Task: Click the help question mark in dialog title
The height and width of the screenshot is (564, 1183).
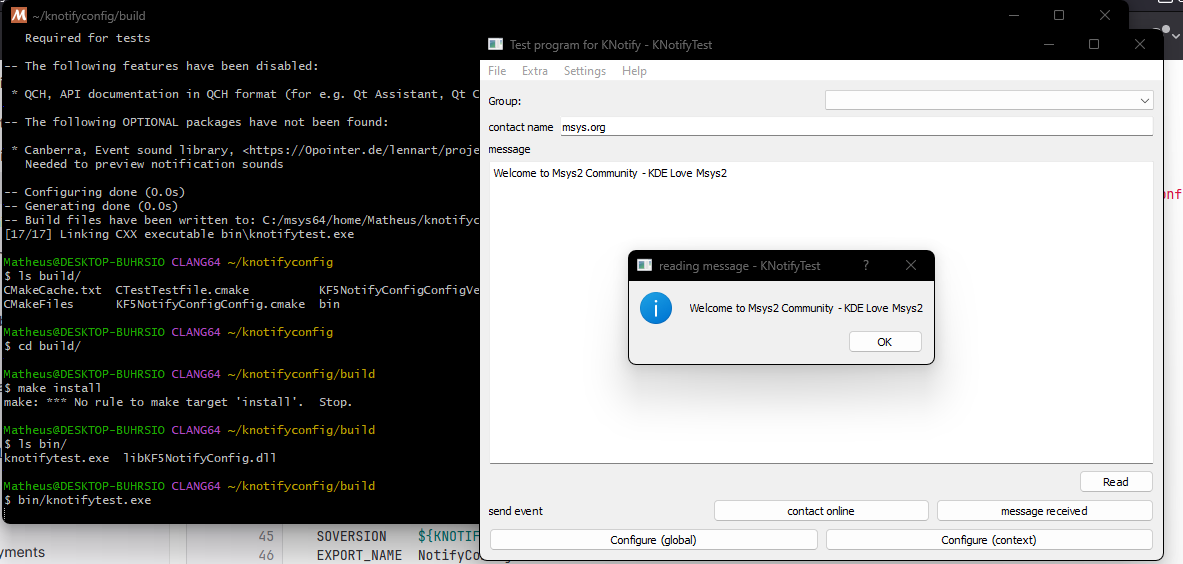Action: (865, 265)
